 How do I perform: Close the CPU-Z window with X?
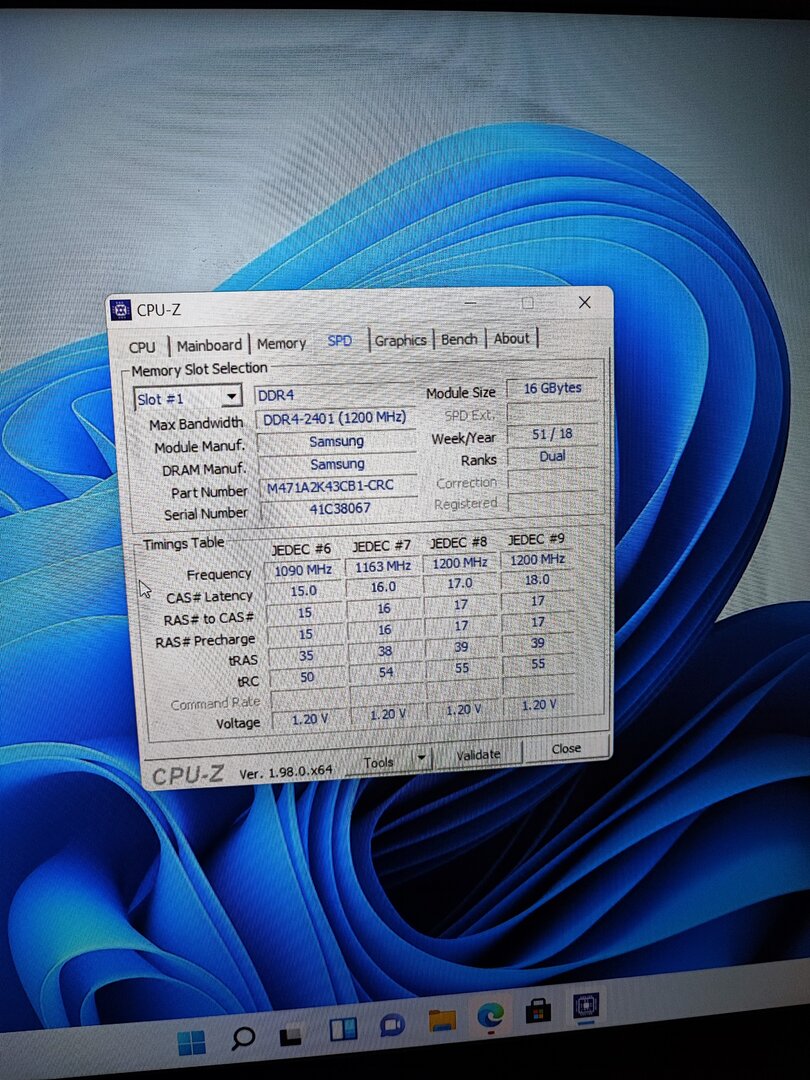click(585, 302)
